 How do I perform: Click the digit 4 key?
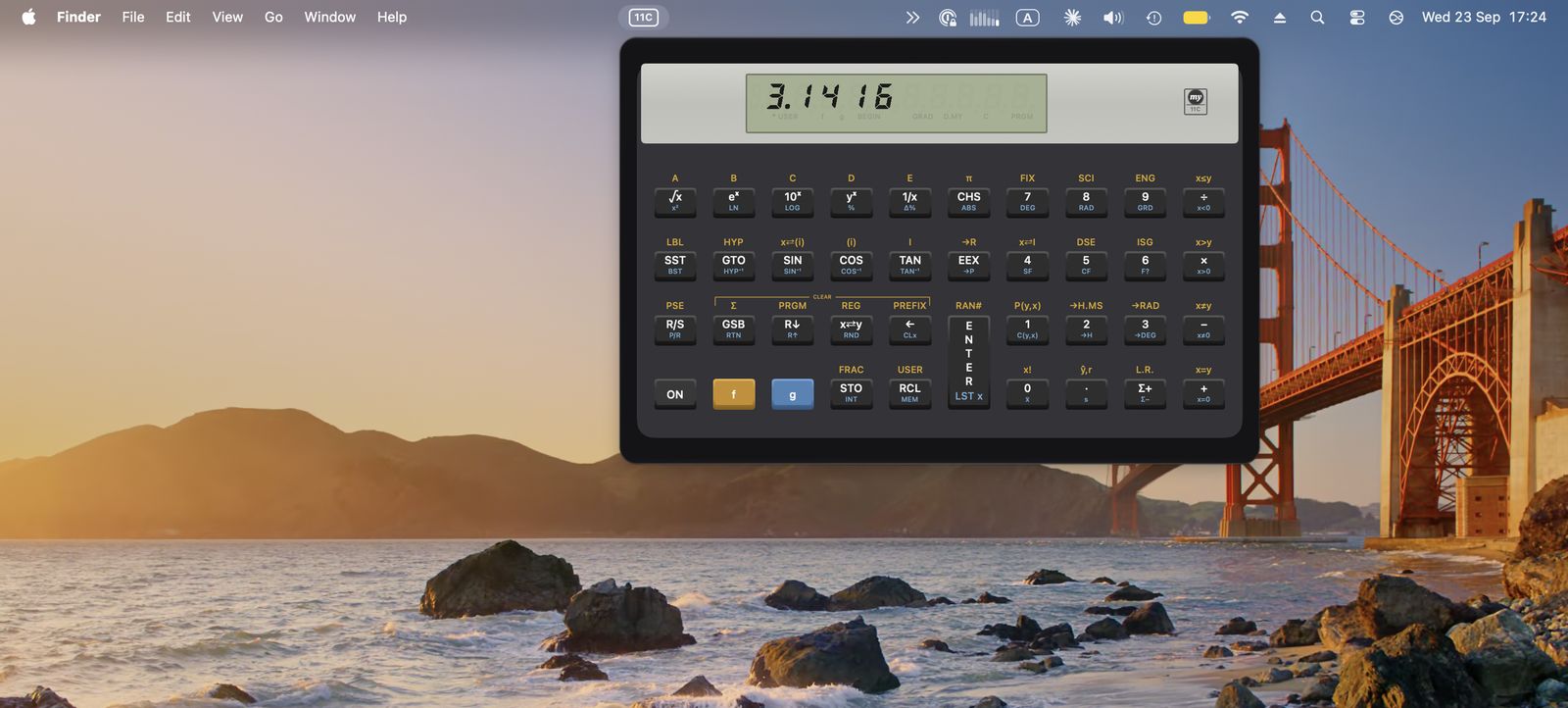coord(1028,265)
